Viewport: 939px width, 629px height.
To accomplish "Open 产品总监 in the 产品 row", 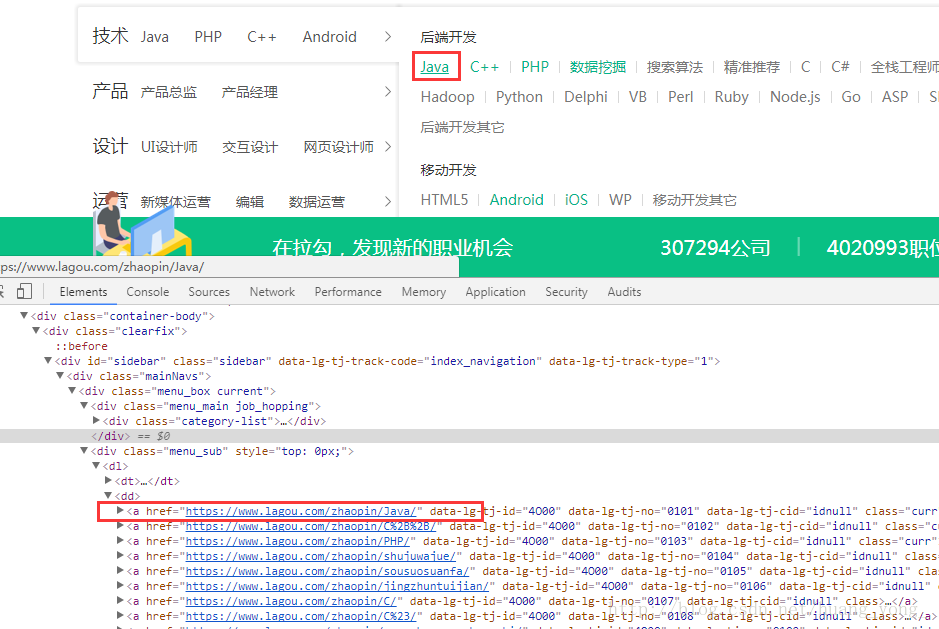I will click(169, 92).
